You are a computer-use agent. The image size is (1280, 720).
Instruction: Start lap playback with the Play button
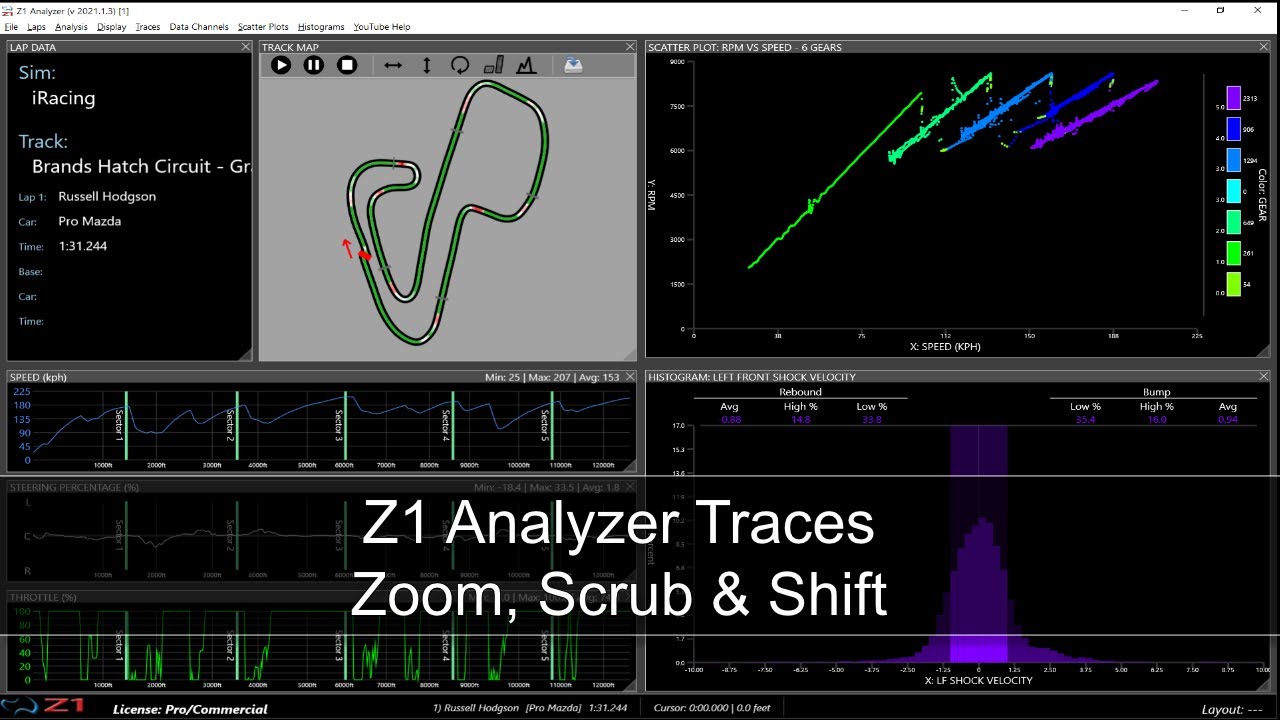[281, 65]
